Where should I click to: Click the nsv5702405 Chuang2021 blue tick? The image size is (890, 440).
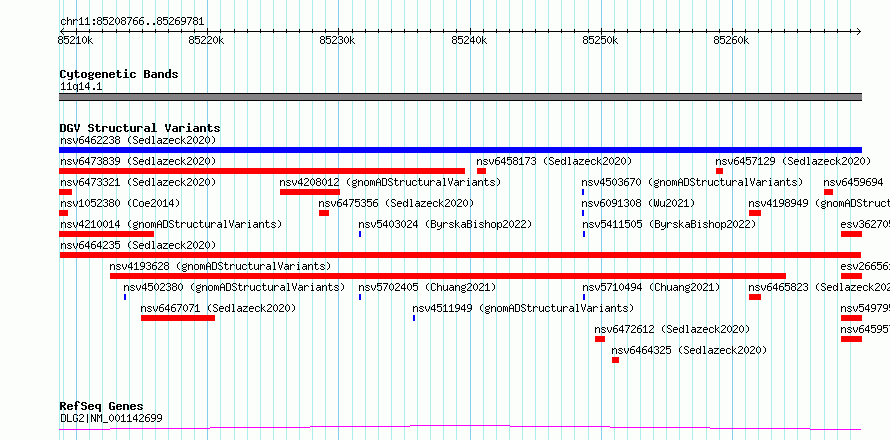[x=360, y=297]
